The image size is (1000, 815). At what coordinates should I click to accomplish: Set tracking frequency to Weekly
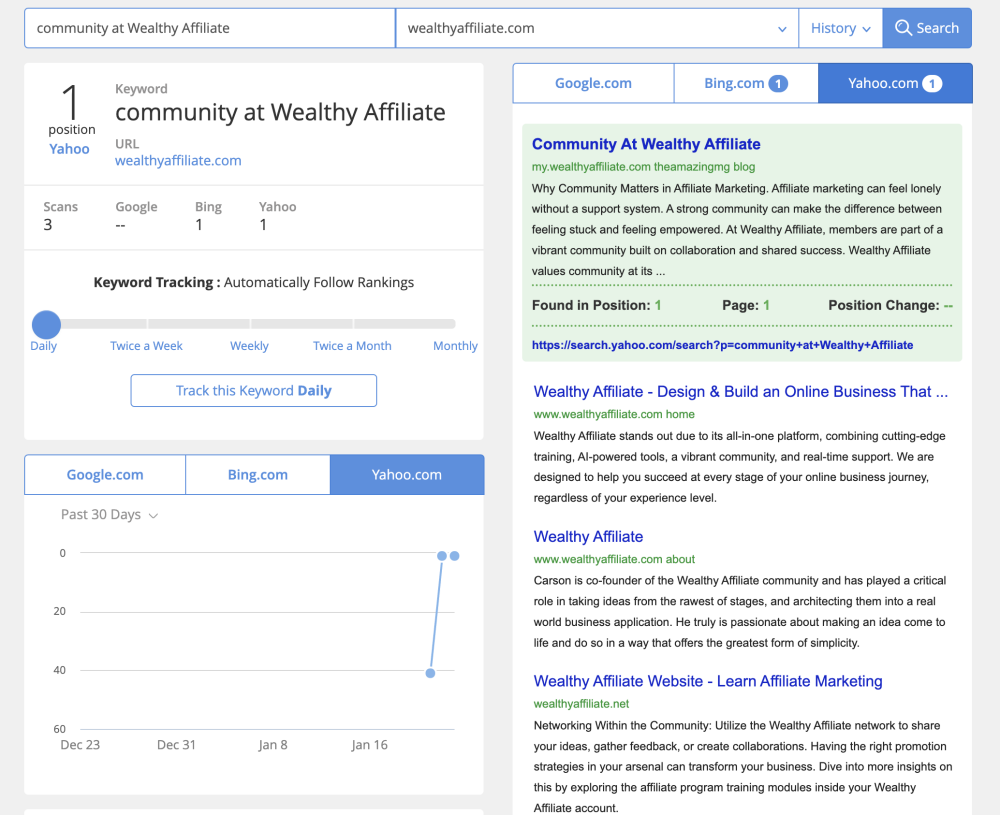point(249,346)
